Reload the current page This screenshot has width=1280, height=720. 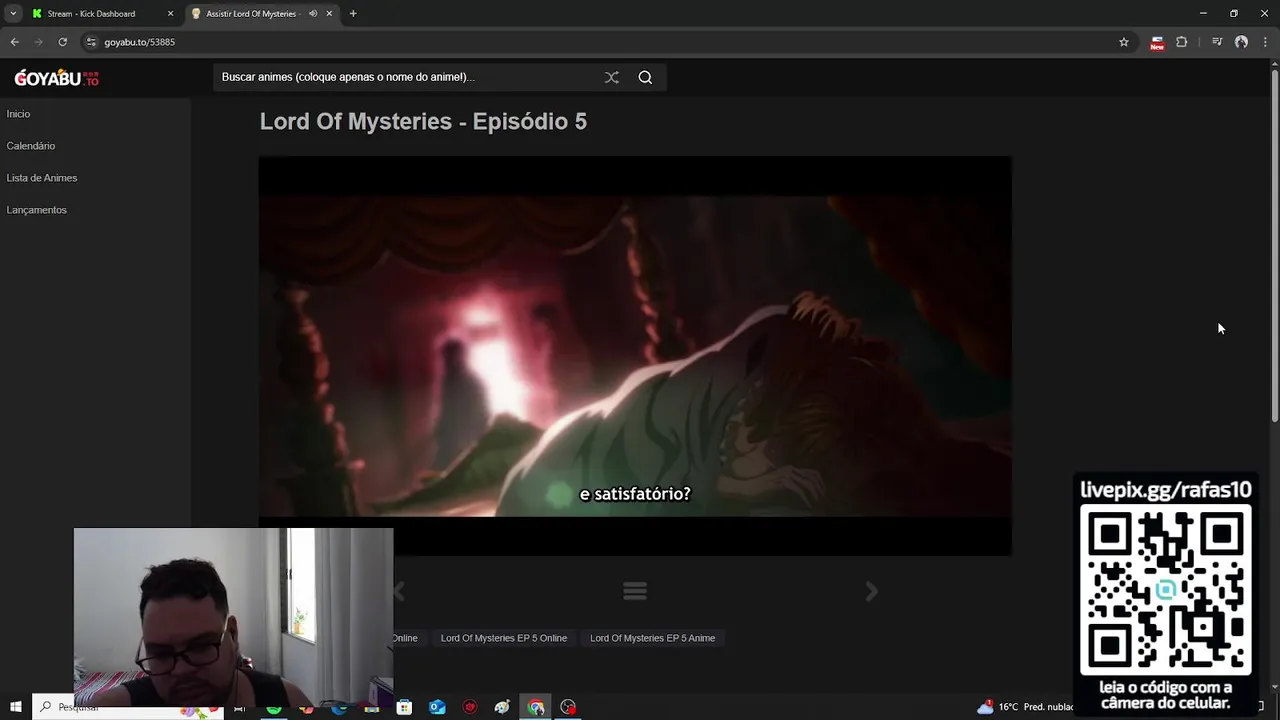click(x=62, y=42)
